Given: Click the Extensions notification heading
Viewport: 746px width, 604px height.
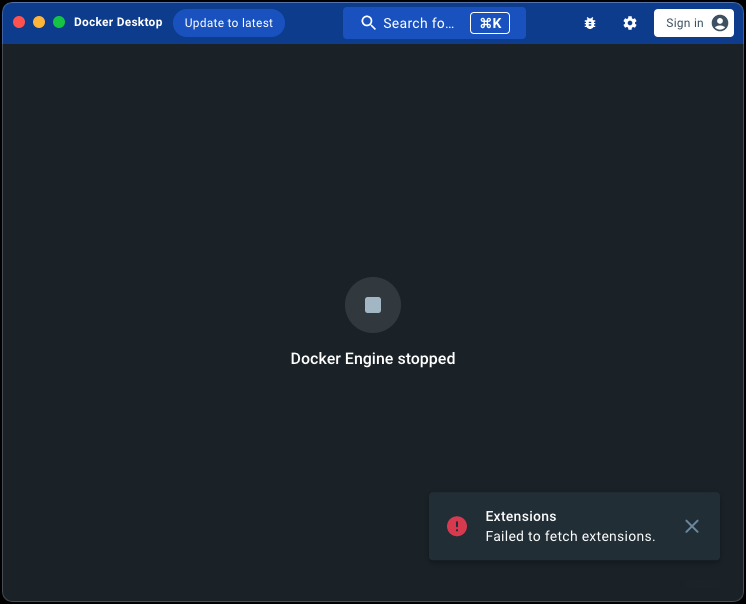Looking at the screenshot, I should (521, 516).
